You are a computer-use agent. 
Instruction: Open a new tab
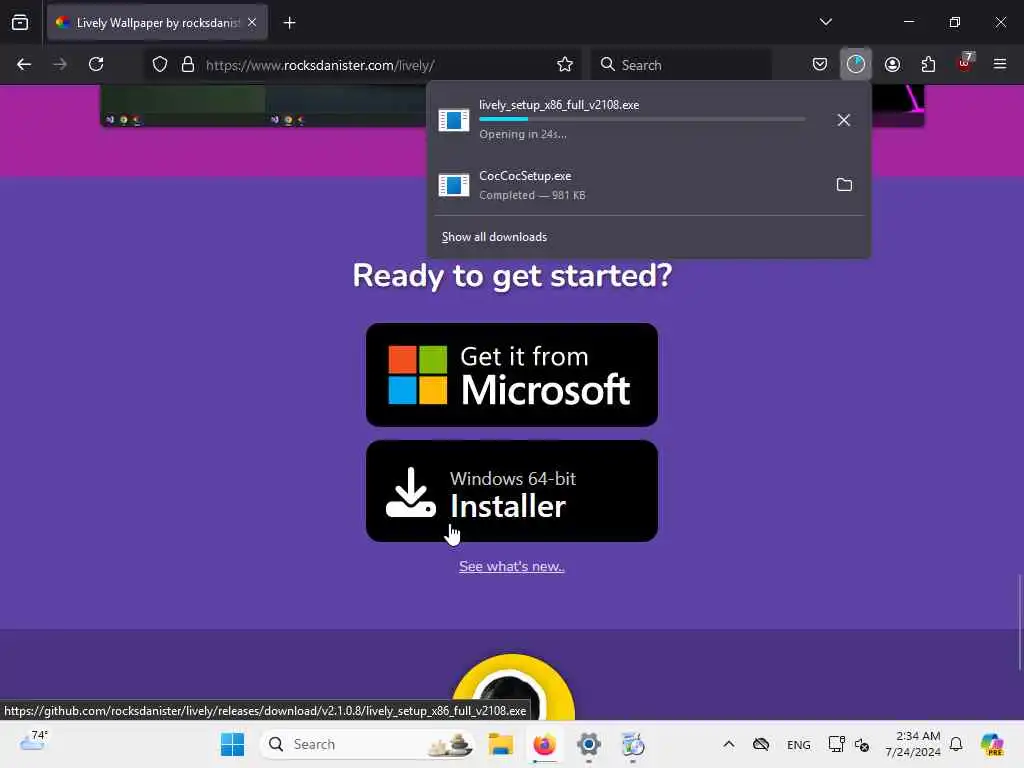point(289,23)
